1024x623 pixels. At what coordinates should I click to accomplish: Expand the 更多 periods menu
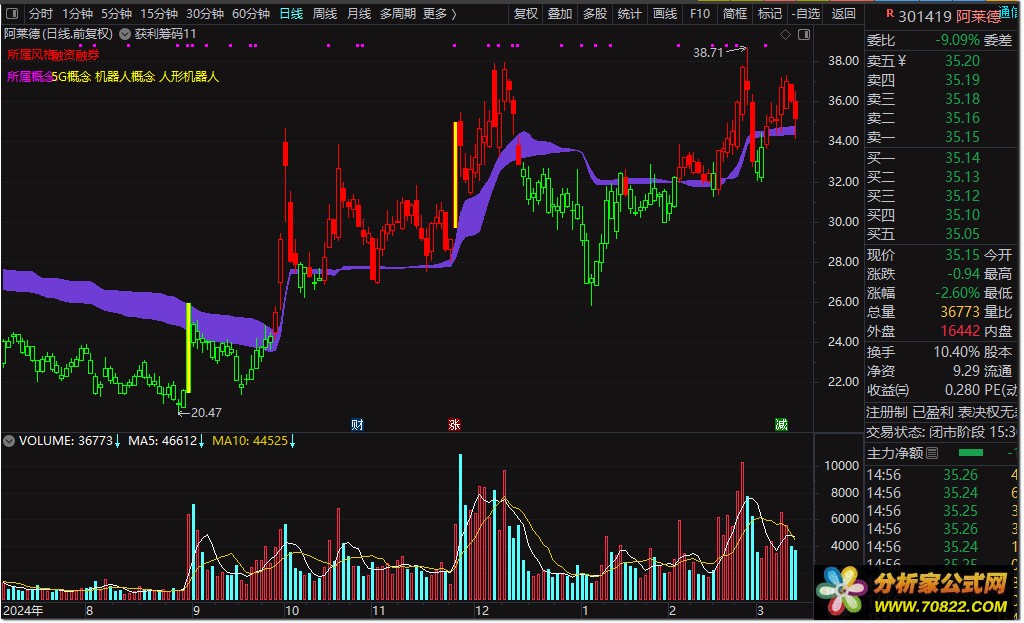click(x=440, y=14)
